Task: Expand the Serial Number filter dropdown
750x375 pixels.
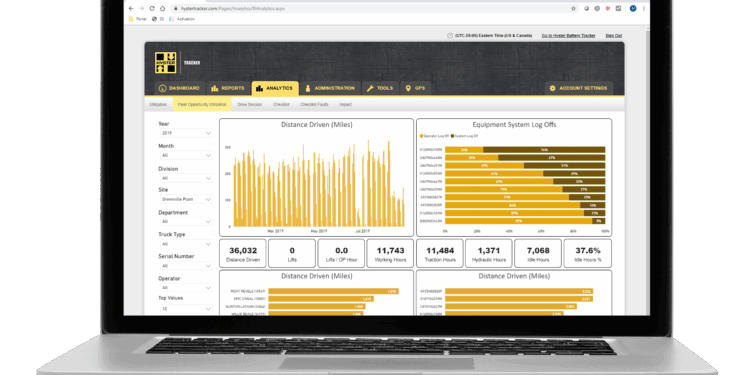Action: click(186, 265)
